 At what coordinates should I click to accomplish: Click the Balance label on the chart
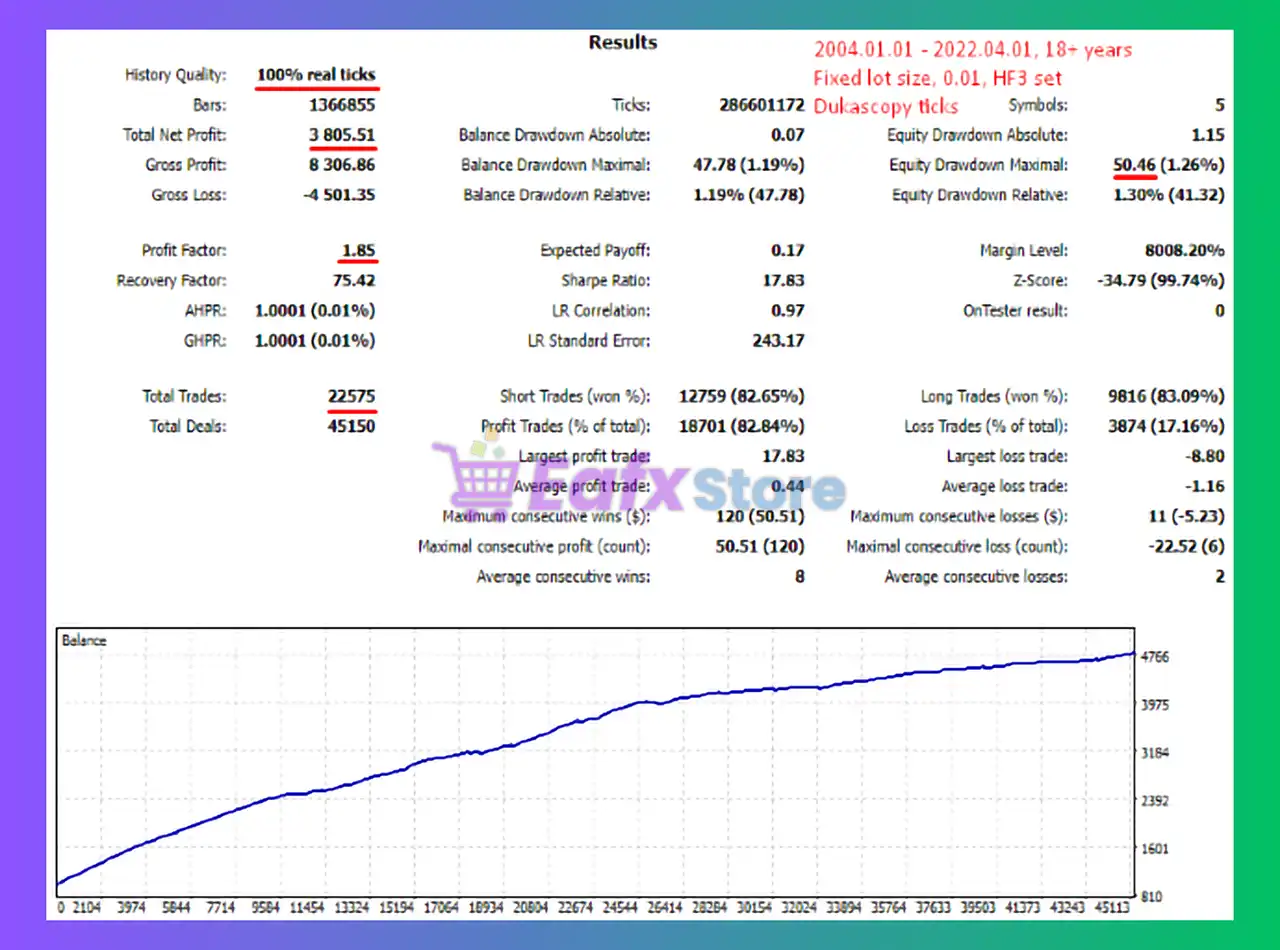(84, 640)
